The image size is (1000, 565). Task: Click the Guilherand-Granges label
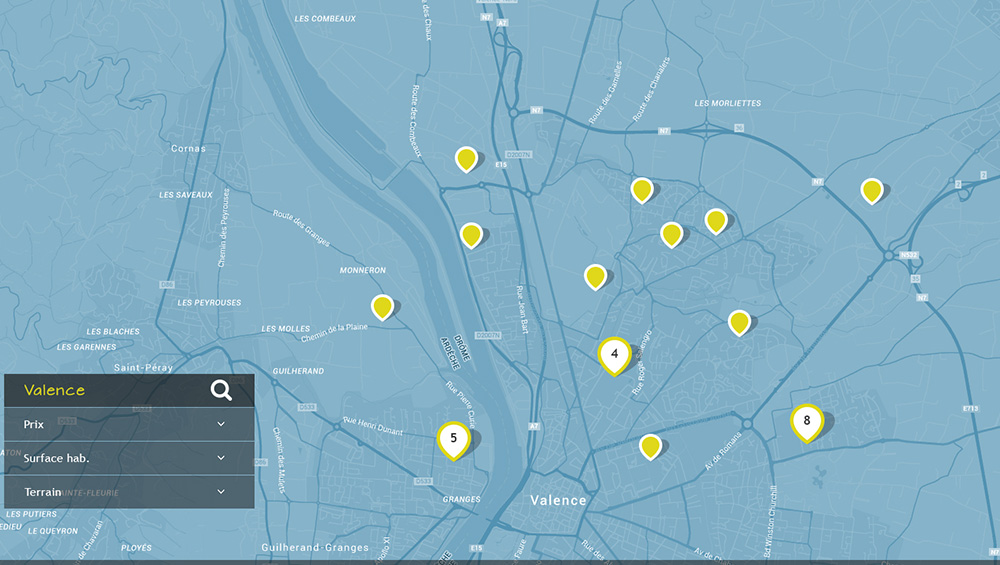coord(315,547)
